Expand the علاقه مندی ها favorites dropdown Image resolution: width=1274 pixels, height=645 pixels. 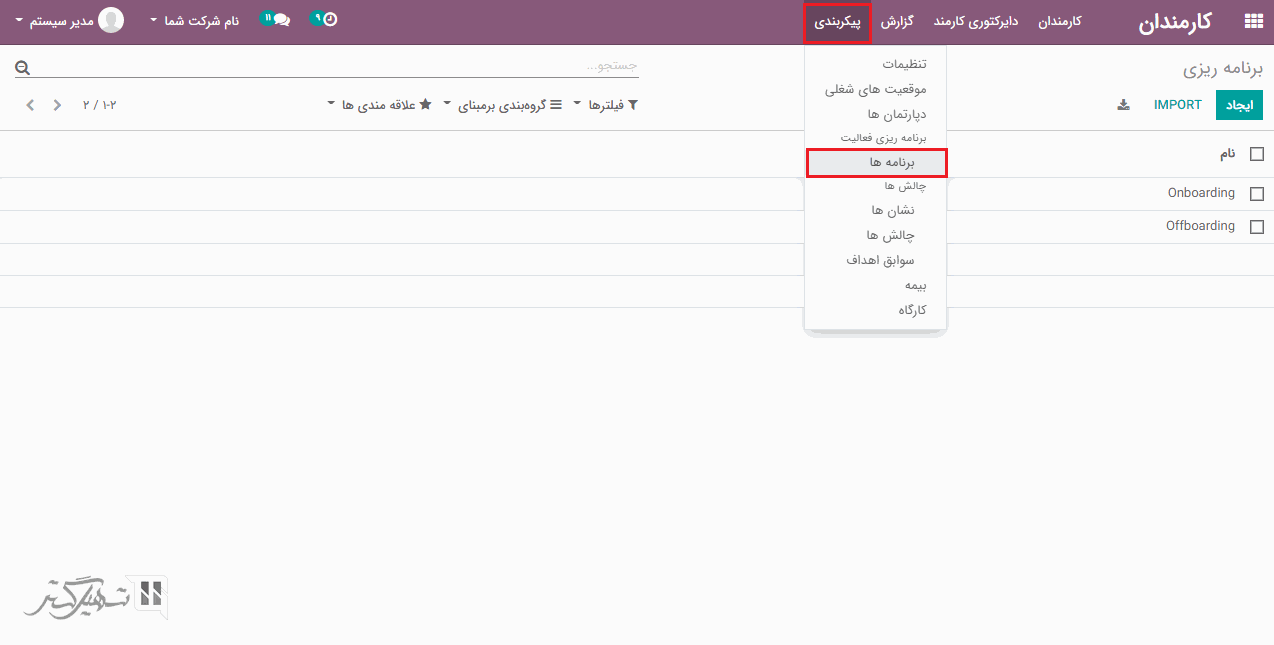click(x=379, y=105)
